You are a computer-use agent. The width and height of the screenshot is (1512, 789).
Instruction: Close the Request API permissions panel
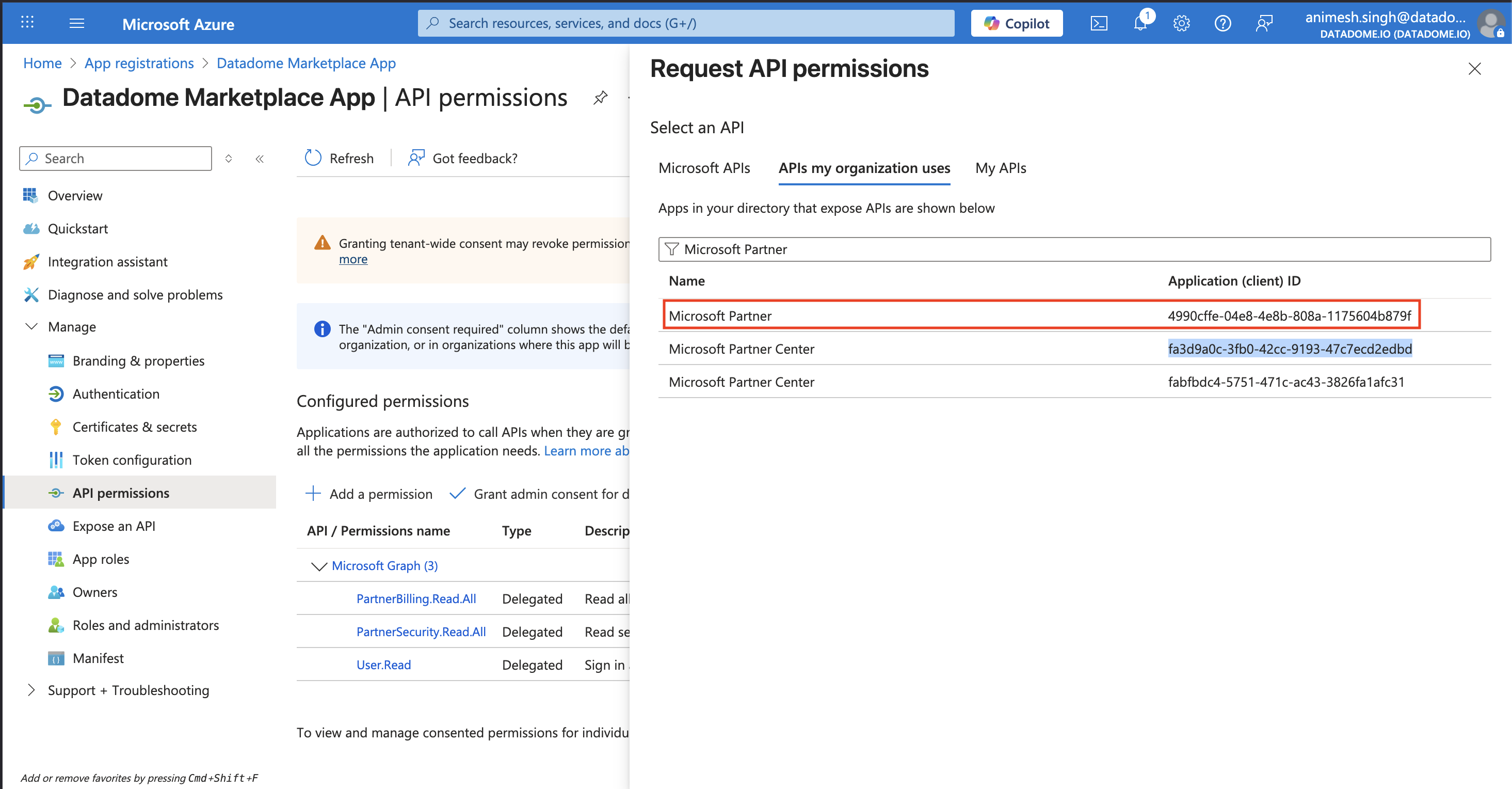click(1474, 69)
